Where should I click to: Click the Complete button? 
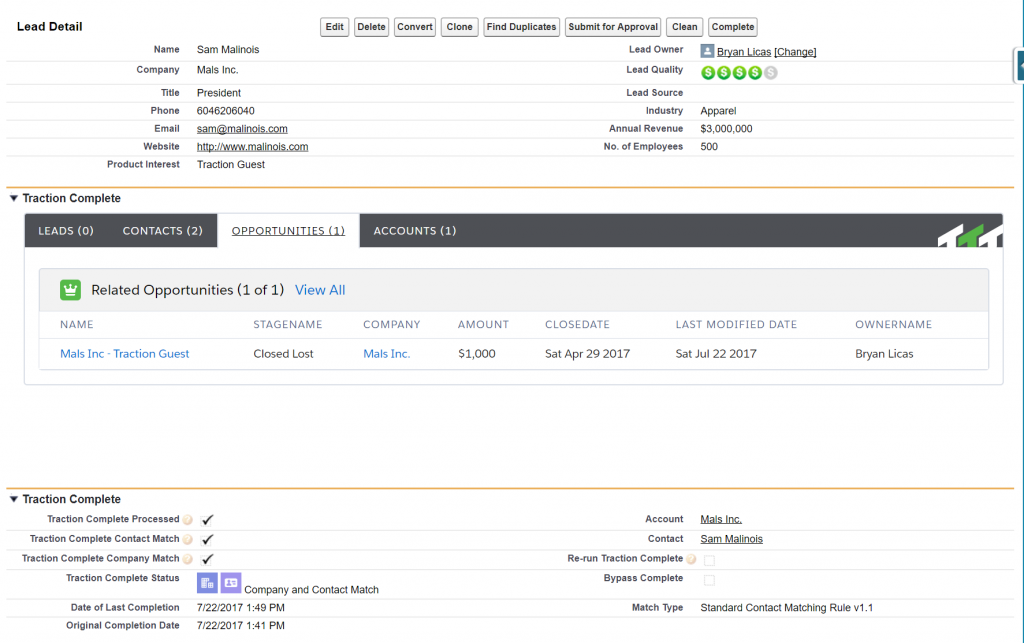[733, 27]
